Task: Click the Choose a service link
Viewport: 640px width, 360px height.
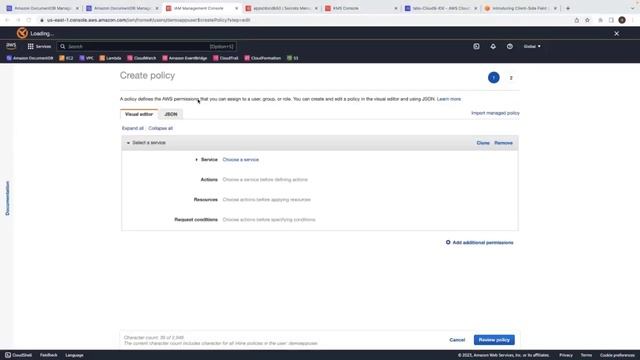Action: [x=240, y=160]
